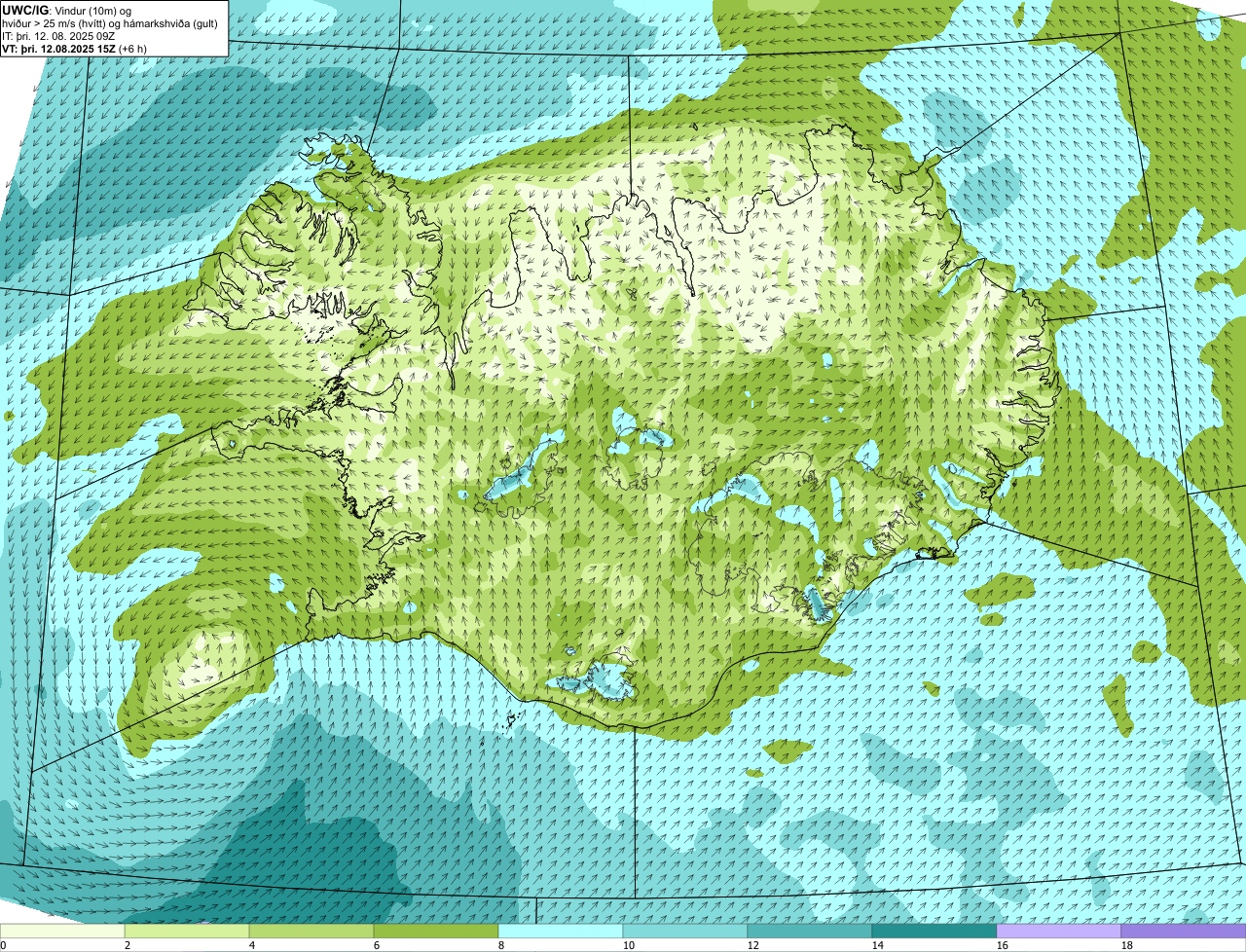Screen dimensions: 1246x952
Task: Click the medium green 4–6 m/s legend swatch
Action: (x=311, y=931)
